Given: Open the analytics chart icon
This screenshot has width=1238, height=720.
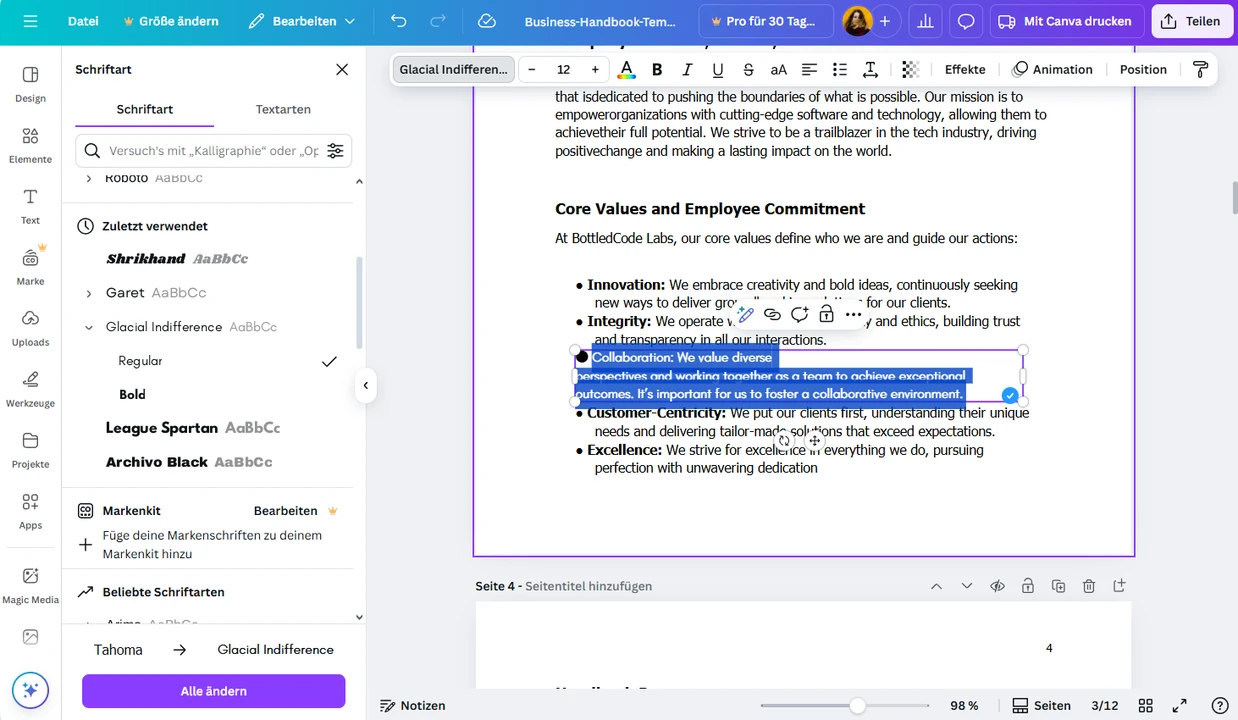Looking at the screenshot, I should point(926,21).
